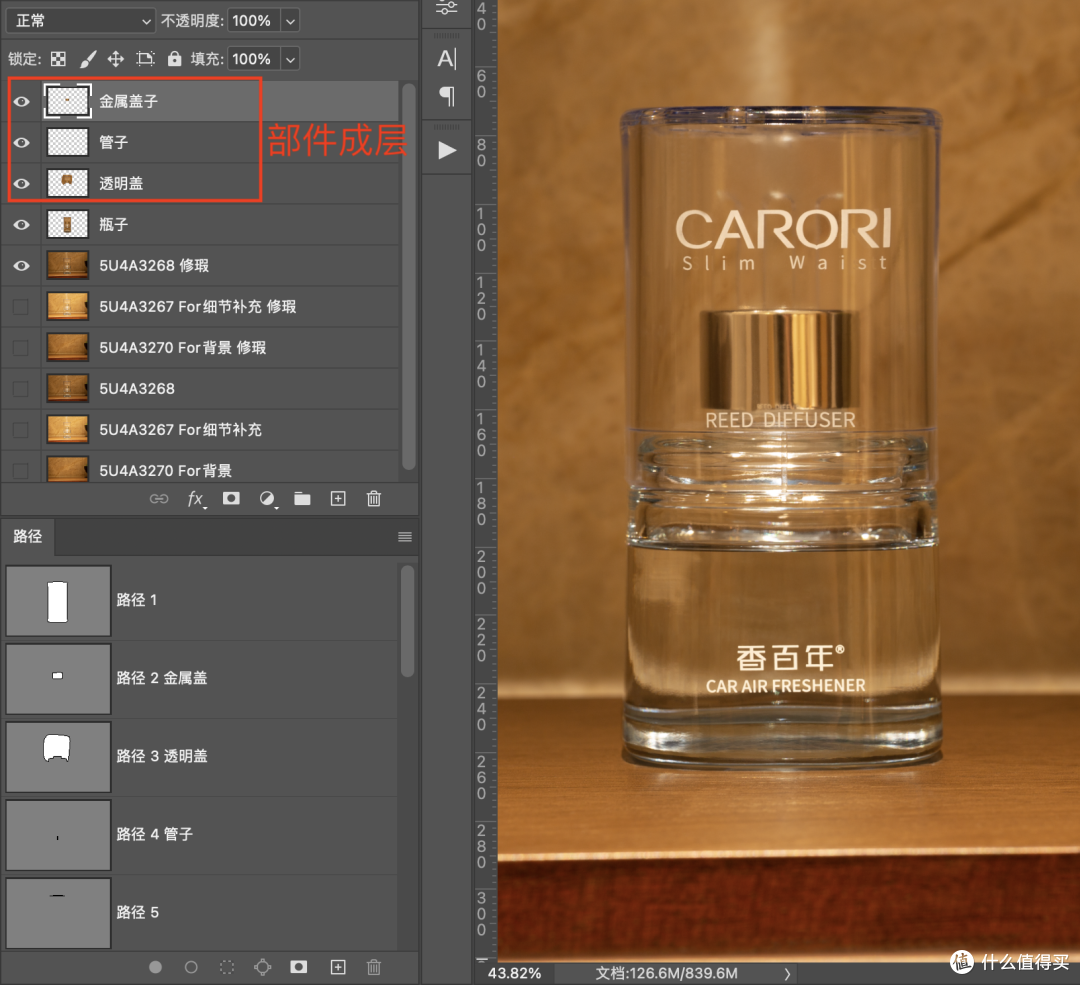Open the blend mode 正常 dropdown
The height and width of the screenshot is (985, 1080).
pos(81,21)
